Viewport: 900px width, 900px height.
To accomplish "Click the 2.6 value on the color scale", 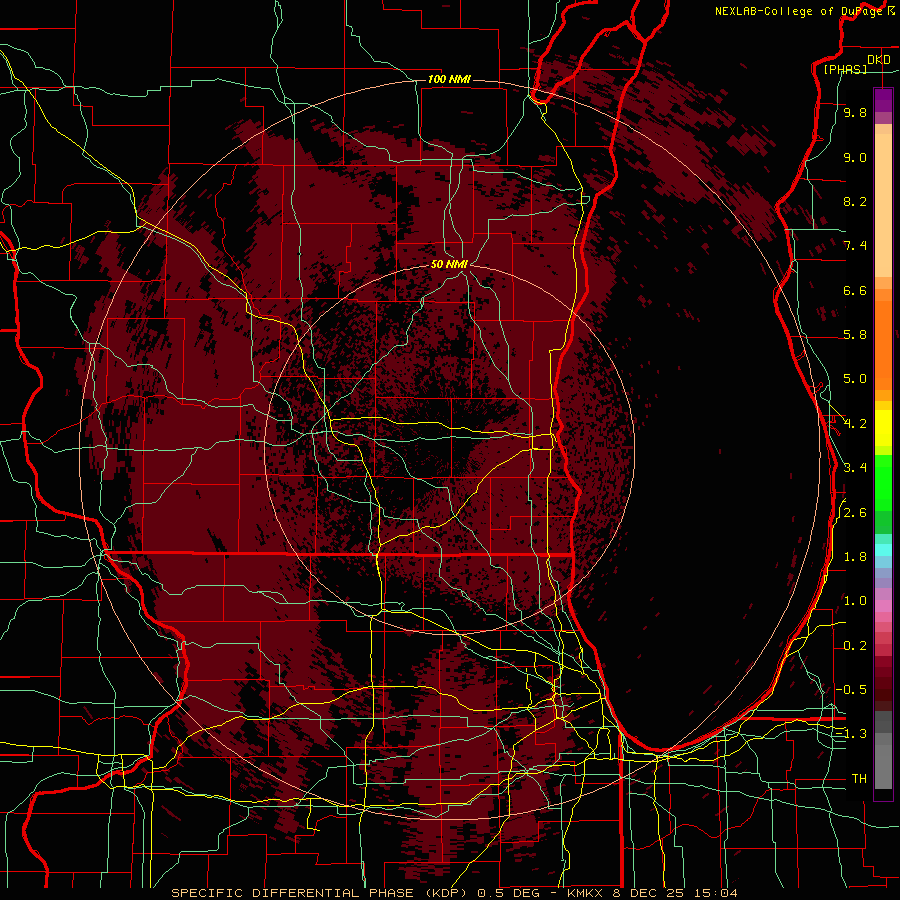I will [x=855, y=513].
